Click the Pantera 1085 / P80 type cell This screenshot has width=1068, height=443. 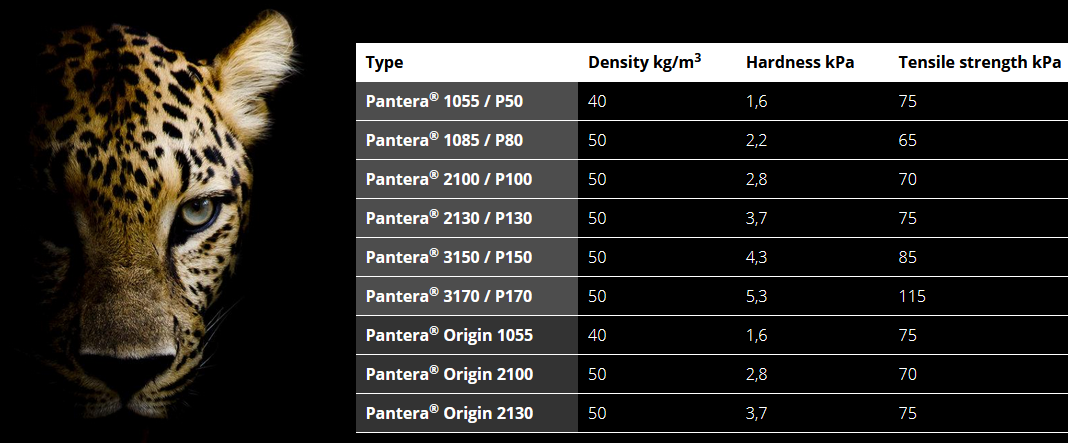[x=444, y=141]
